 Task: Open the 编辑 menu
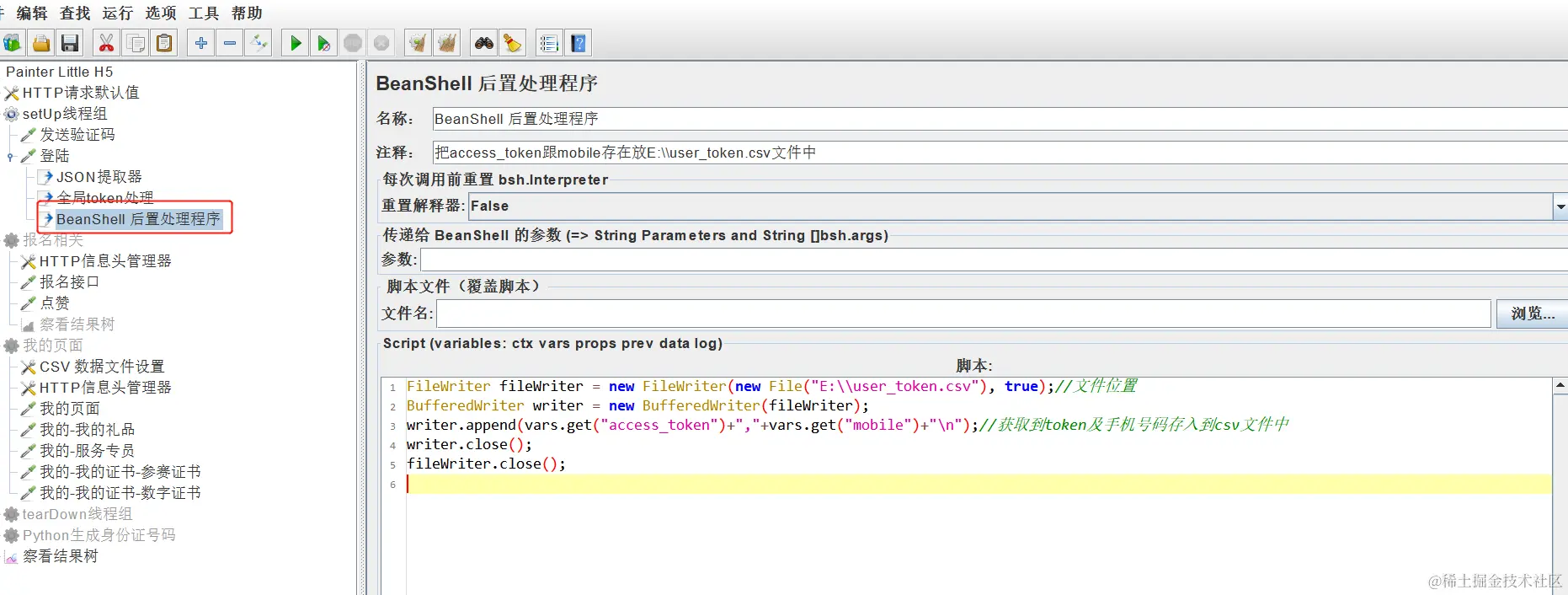32,13
